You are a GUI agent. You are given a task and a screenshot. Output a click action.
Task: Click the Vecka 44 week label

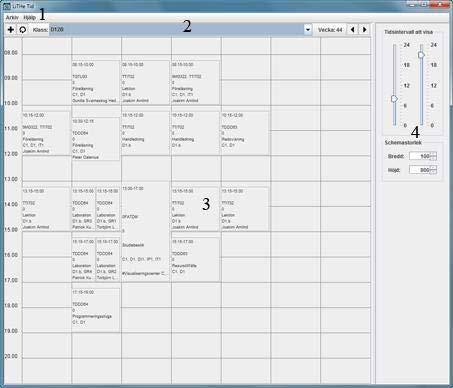(x=330, y=30)
